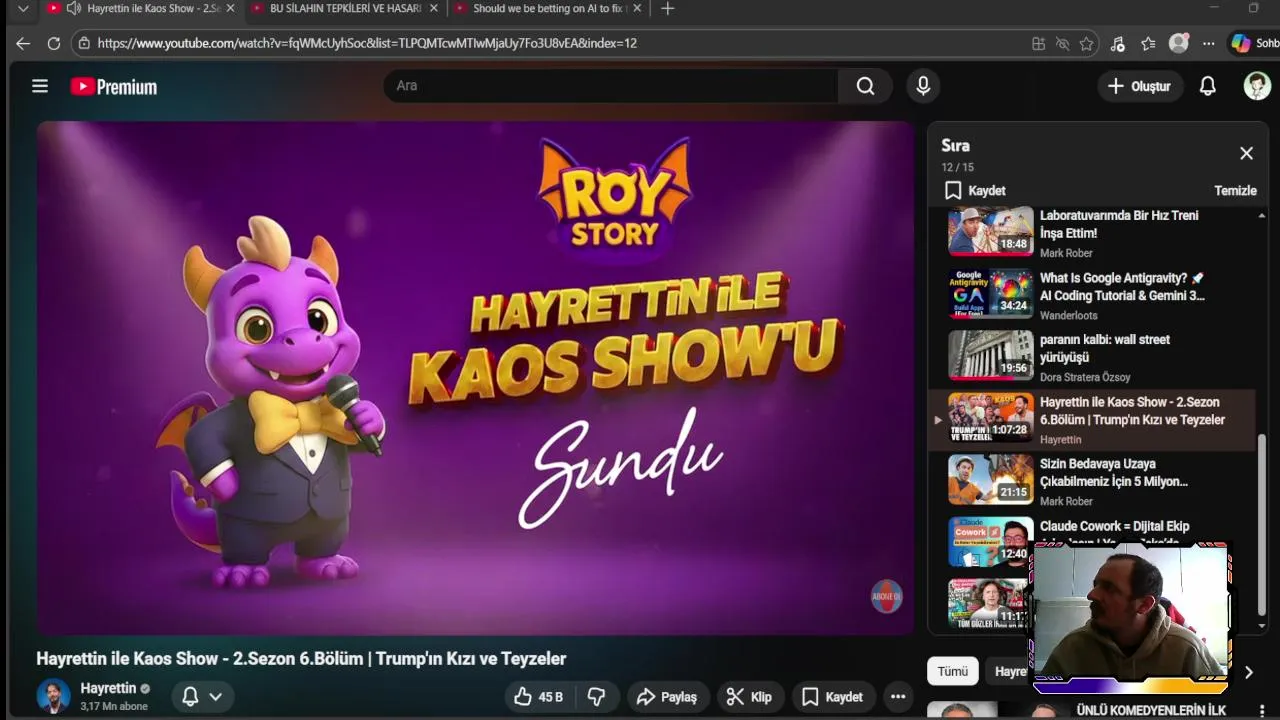The height and width of the screenshot is (720, 1280).
Task: Close the Hayrettin ile Kaos Show tab
Action: pyautogui.click(x=231, y=8)
